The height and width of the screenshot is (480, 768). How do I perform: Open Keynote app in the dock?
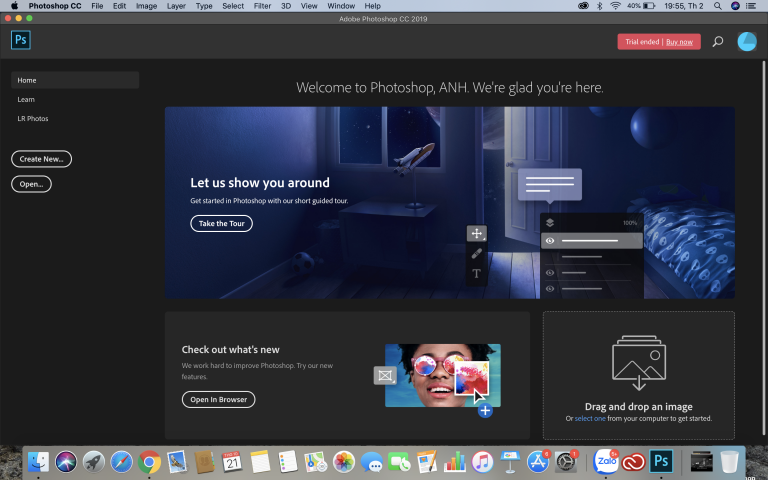[510, 462]
